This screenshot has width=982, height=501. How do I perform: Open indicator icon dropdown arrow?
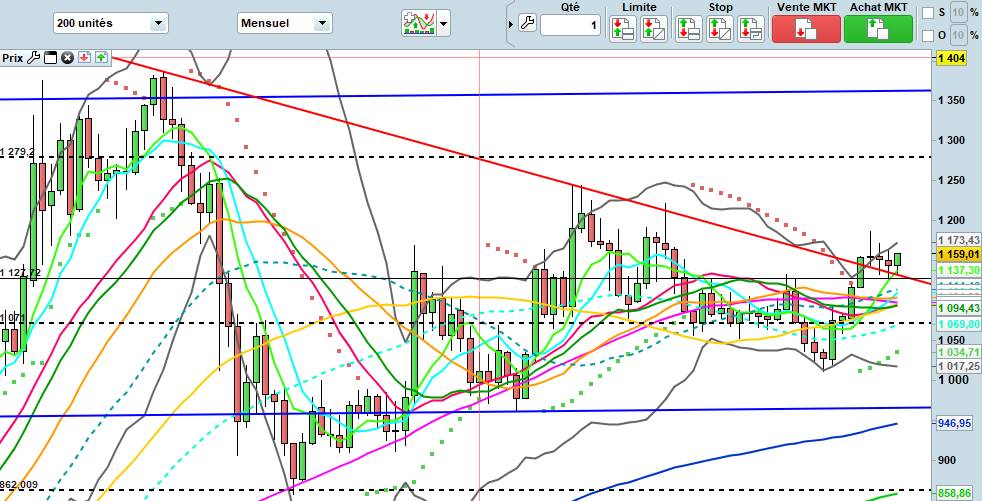(443, 24)
